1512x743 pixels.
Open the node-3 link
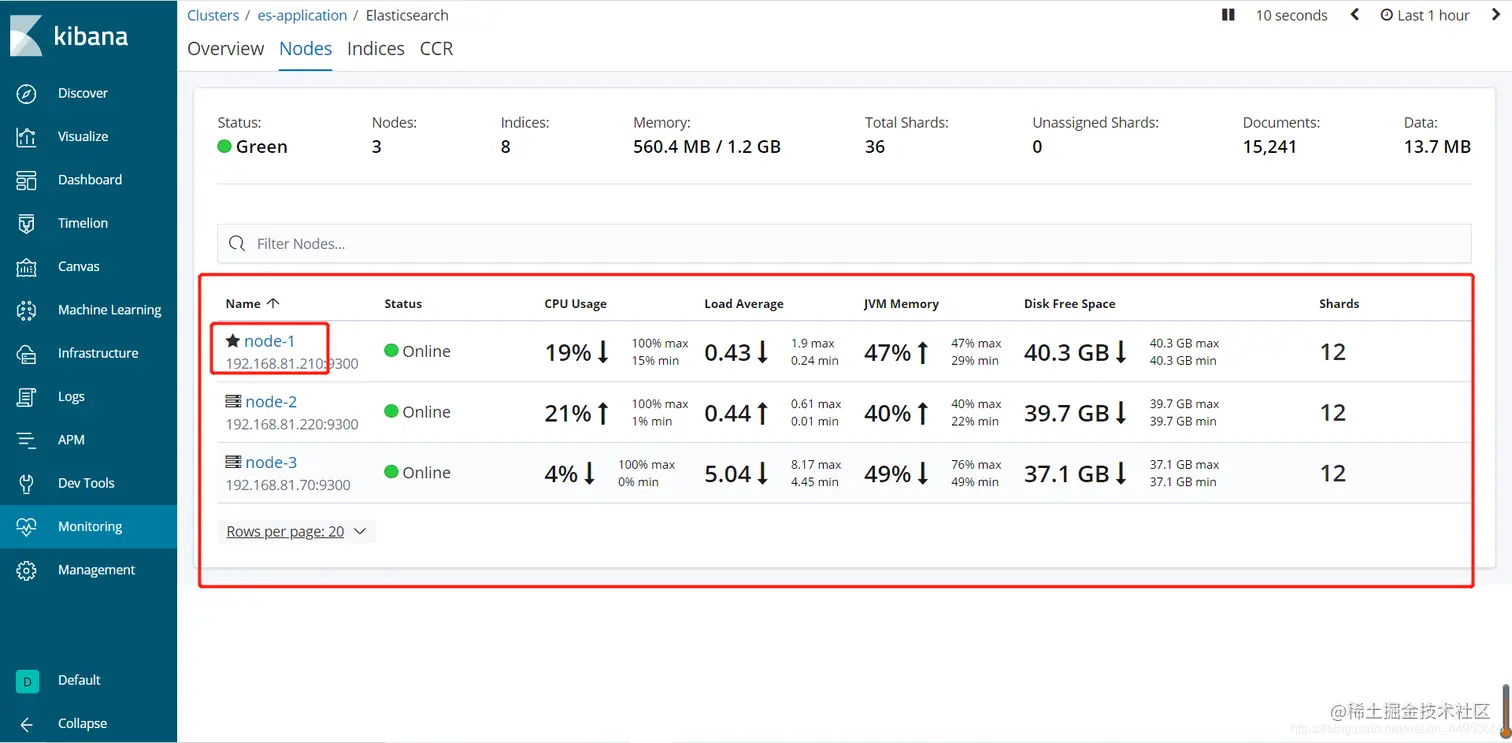271,462
